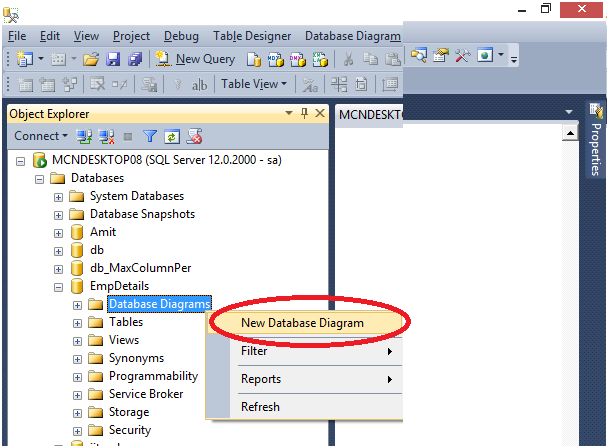Screen dimensions: 609x448
Task: Click the Analysis Services MDX Query icon
Action: point(276,59)
